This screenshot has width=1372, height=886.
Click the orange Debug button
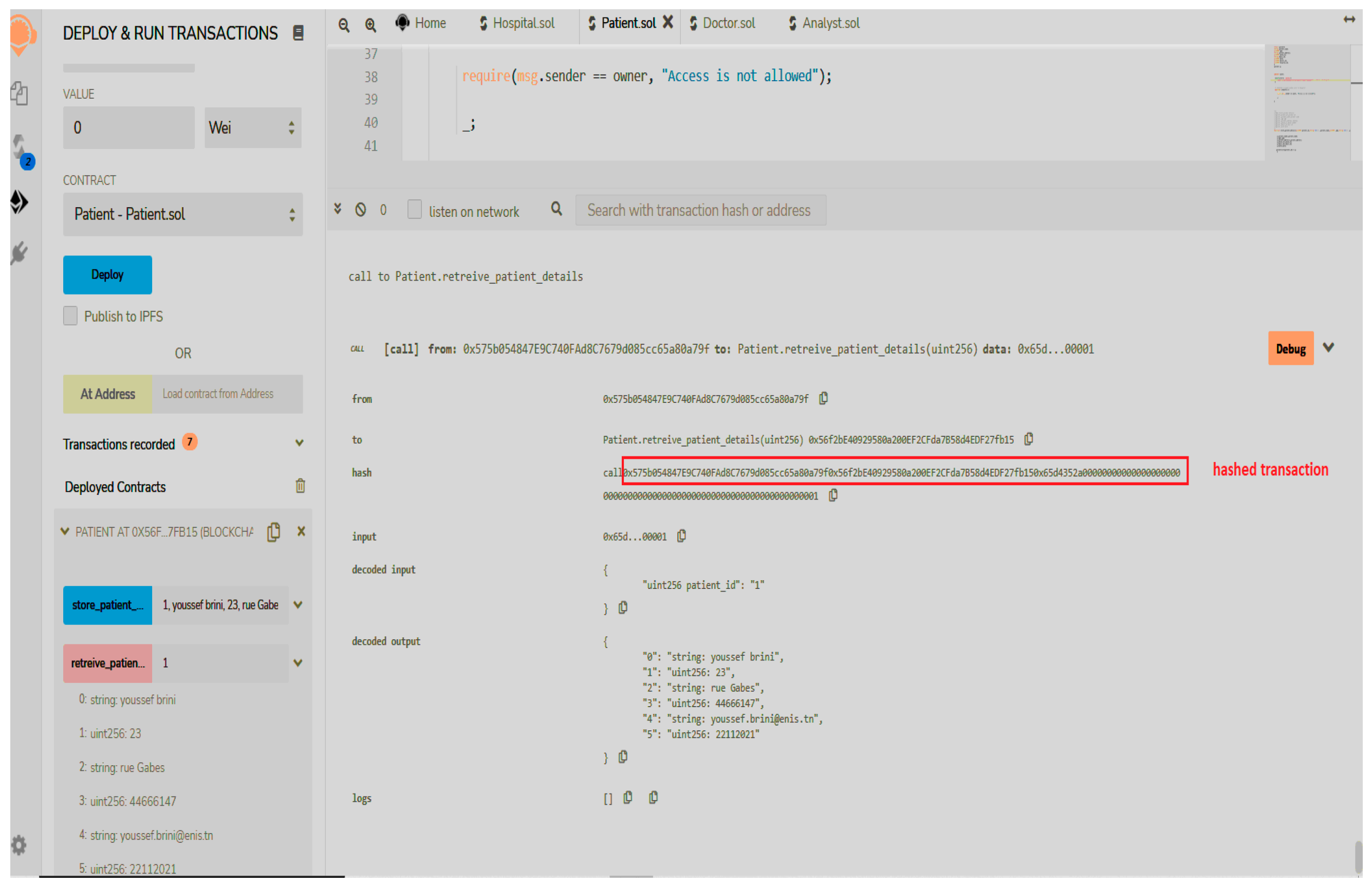click(x=1290, y=348)
